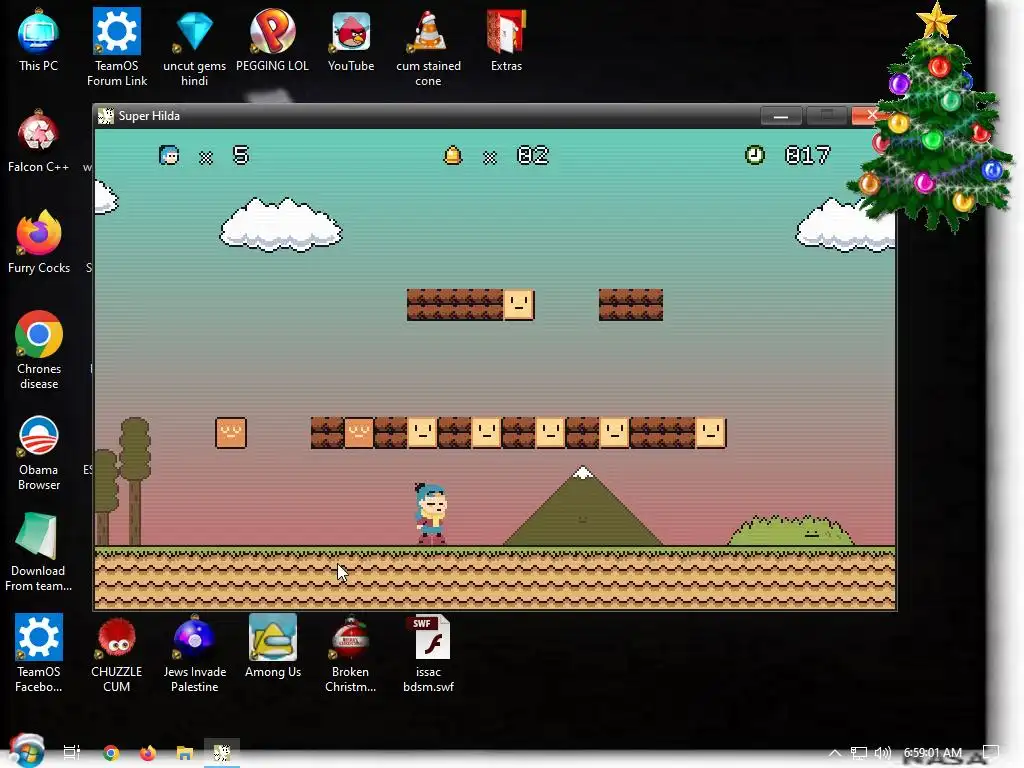Open Task View in the taskbar

[x=72, y=752]
